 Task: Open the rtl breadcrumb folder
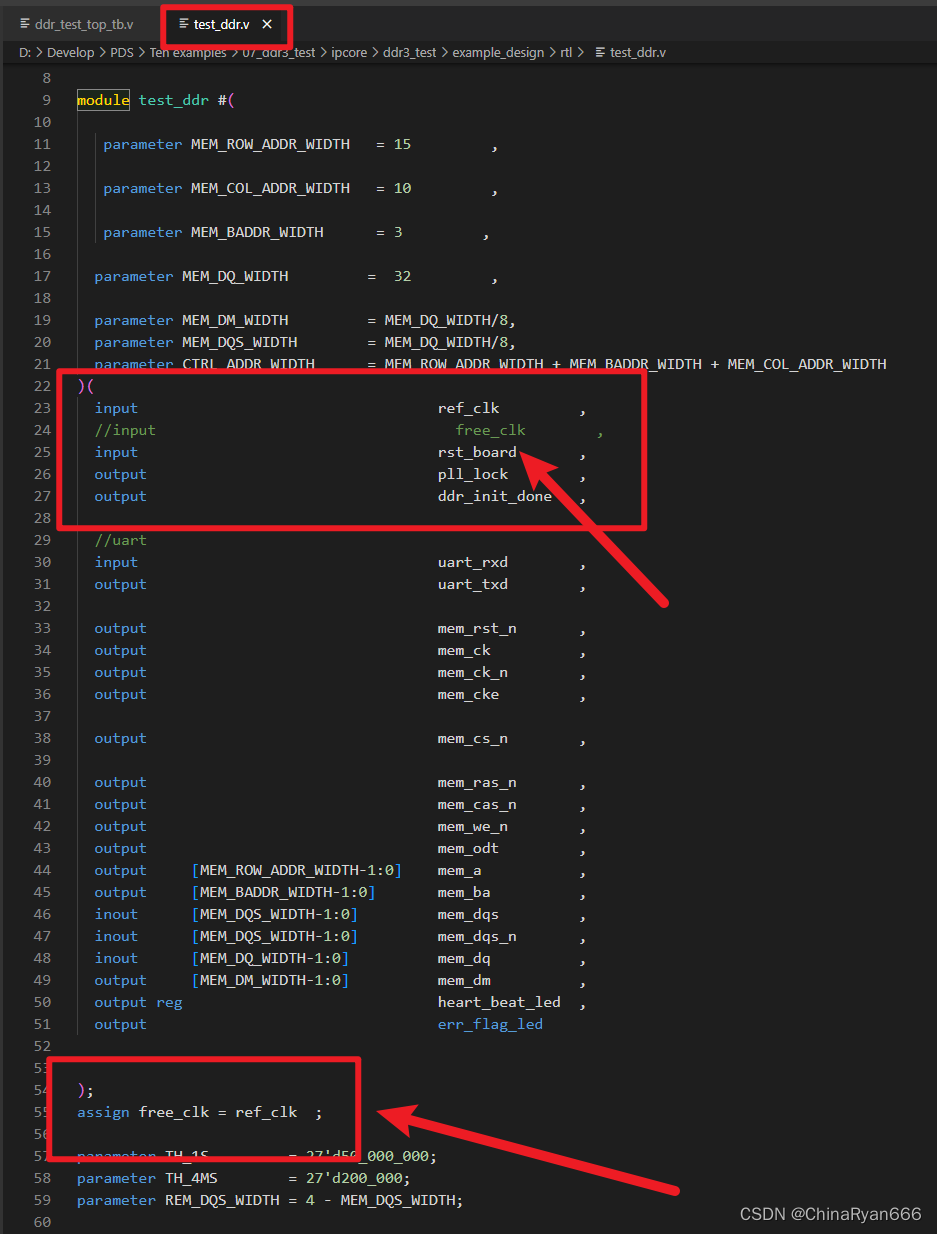[x=568, y=52]
